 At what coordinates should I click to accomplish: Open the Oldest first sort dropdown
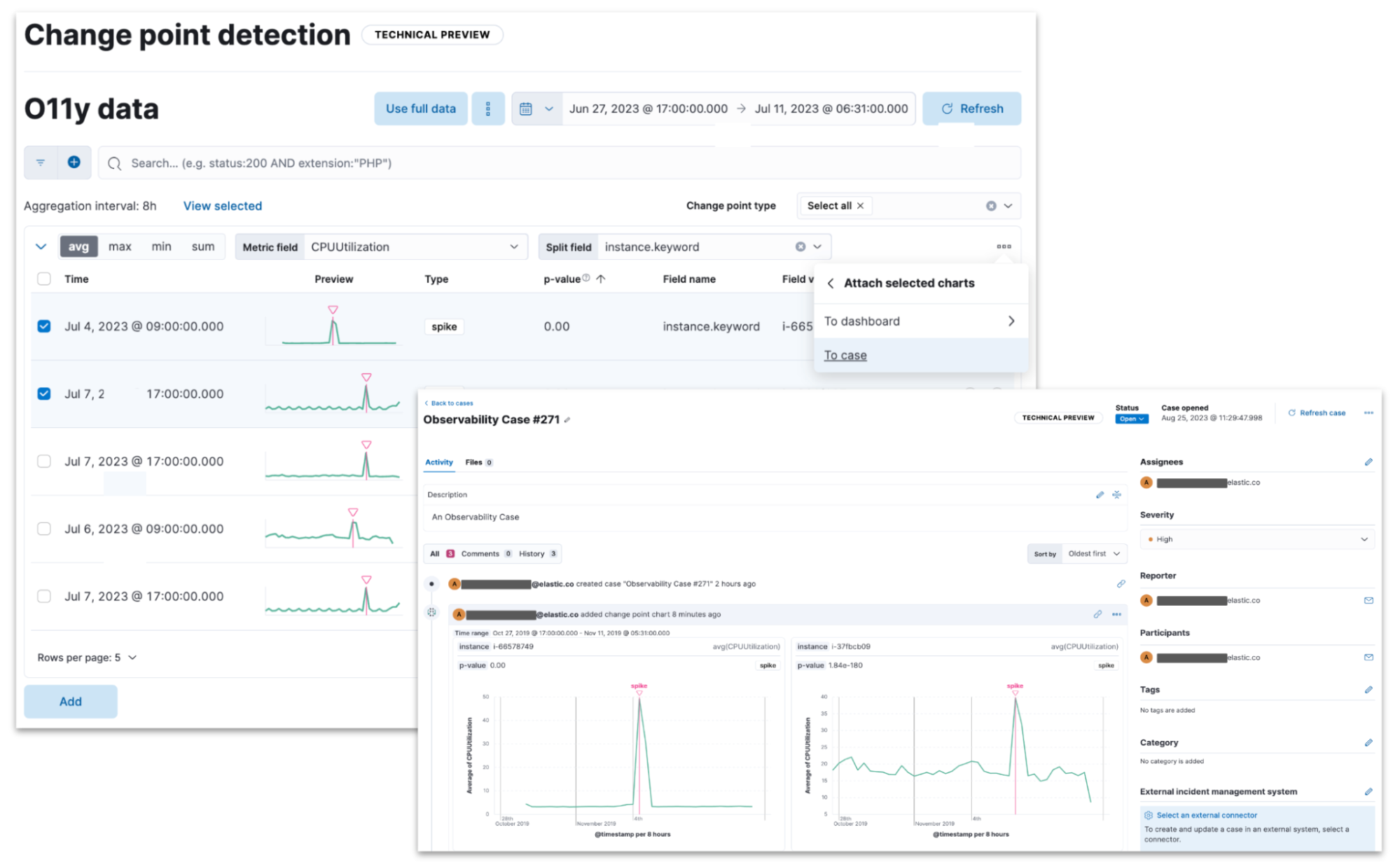pyautogui.click(x=1093, y=553)
